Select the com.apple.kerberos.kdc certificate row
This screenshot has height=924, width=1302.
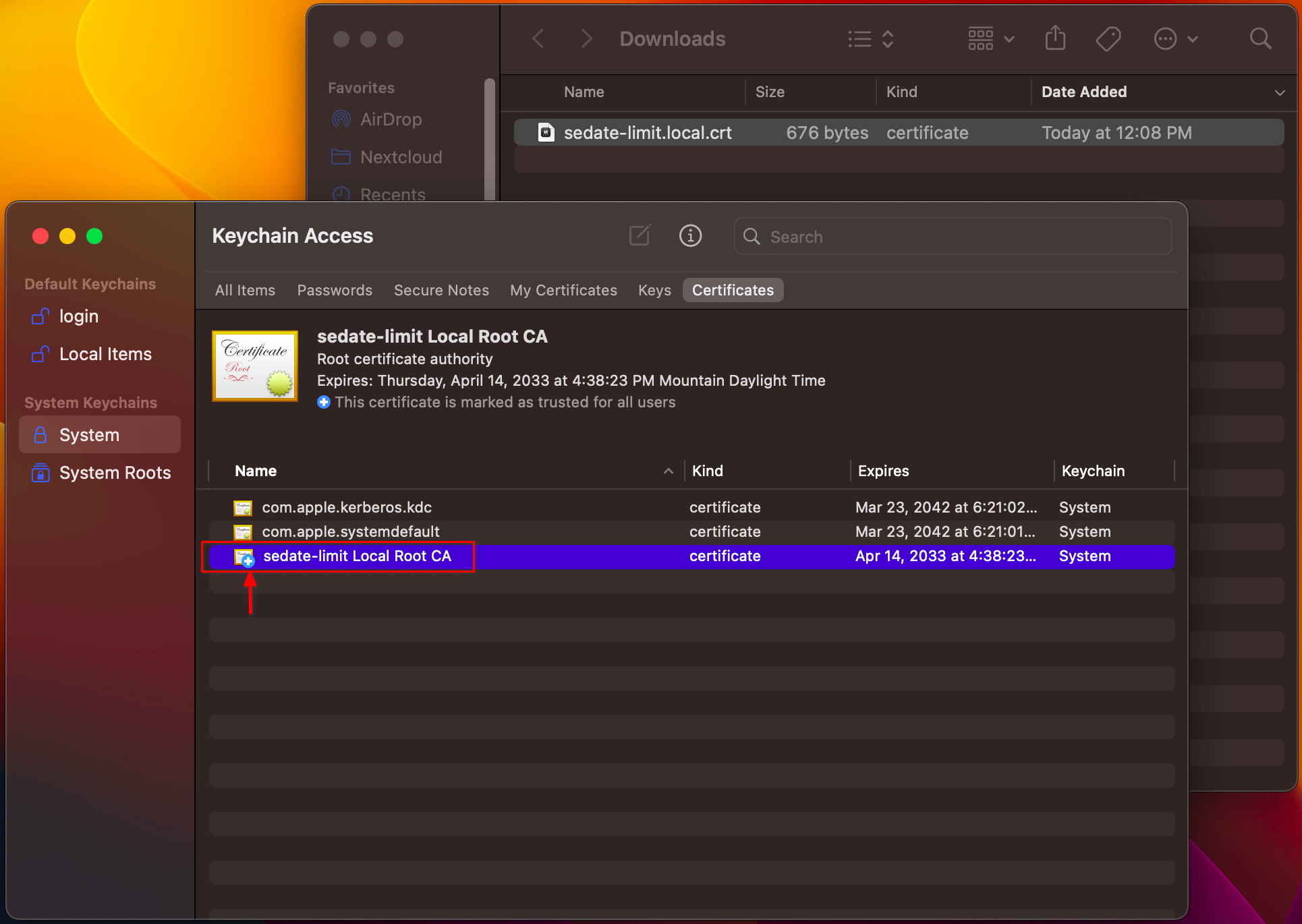tap(347, 507)
